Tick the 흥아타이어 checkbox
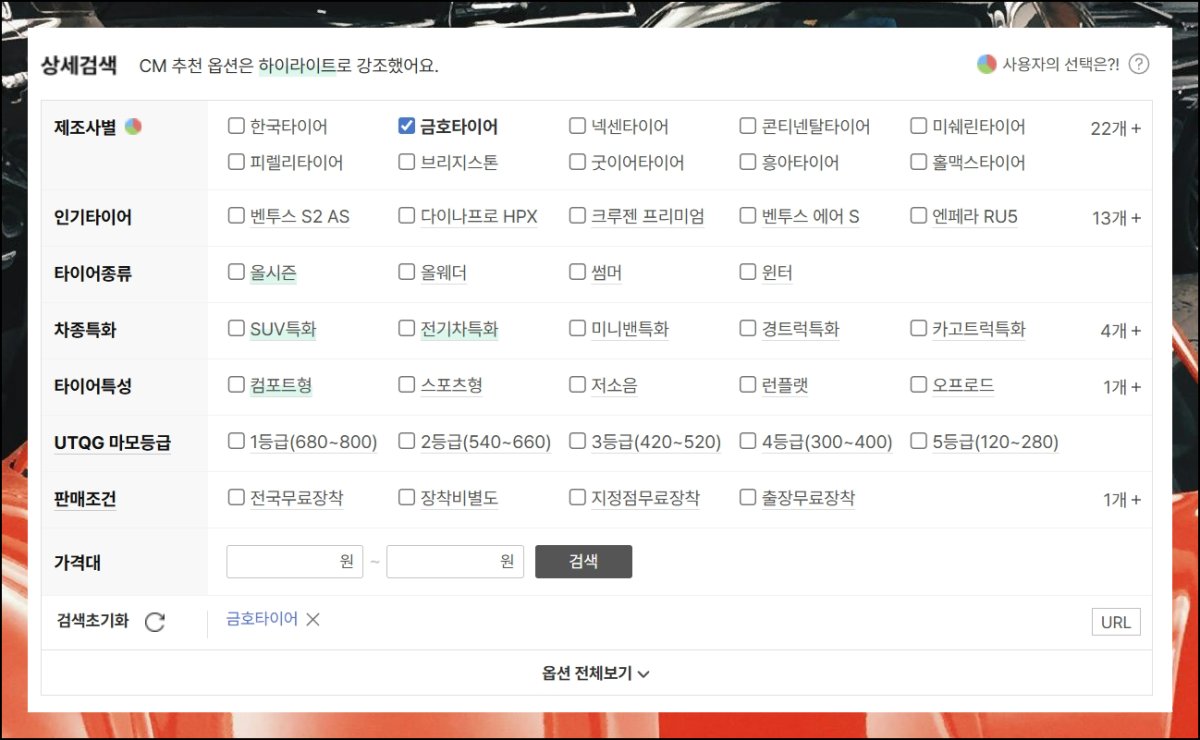1200x740 pixels. pyautogui.click(x=748, y=161)
